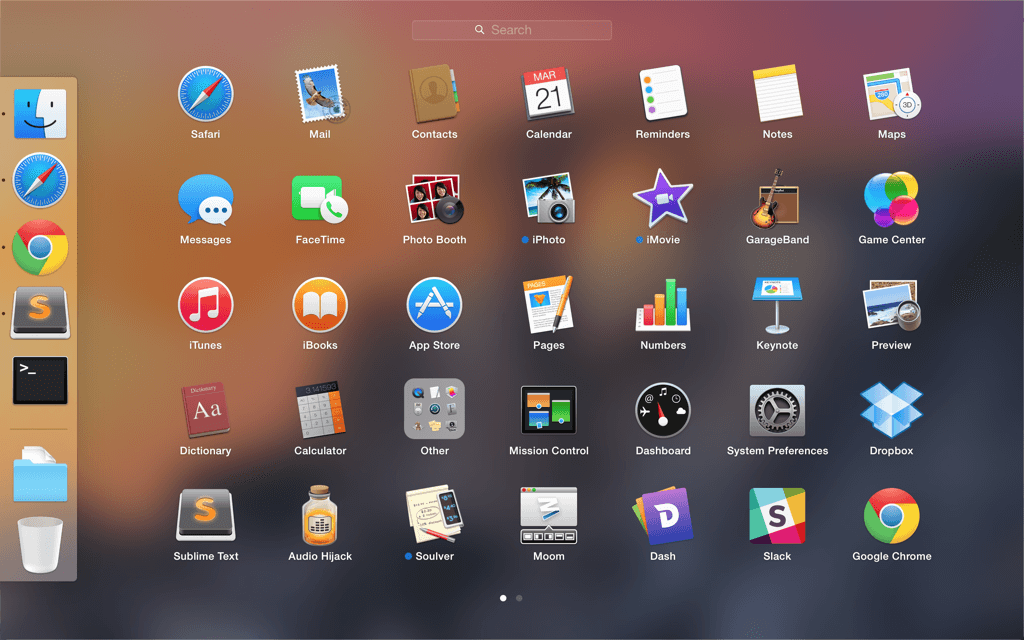Image resolution: width=1024 pixels, height=640 pixels.
Task: Launch iTunes
Action: pyautogui.click(x=206, y=305)
